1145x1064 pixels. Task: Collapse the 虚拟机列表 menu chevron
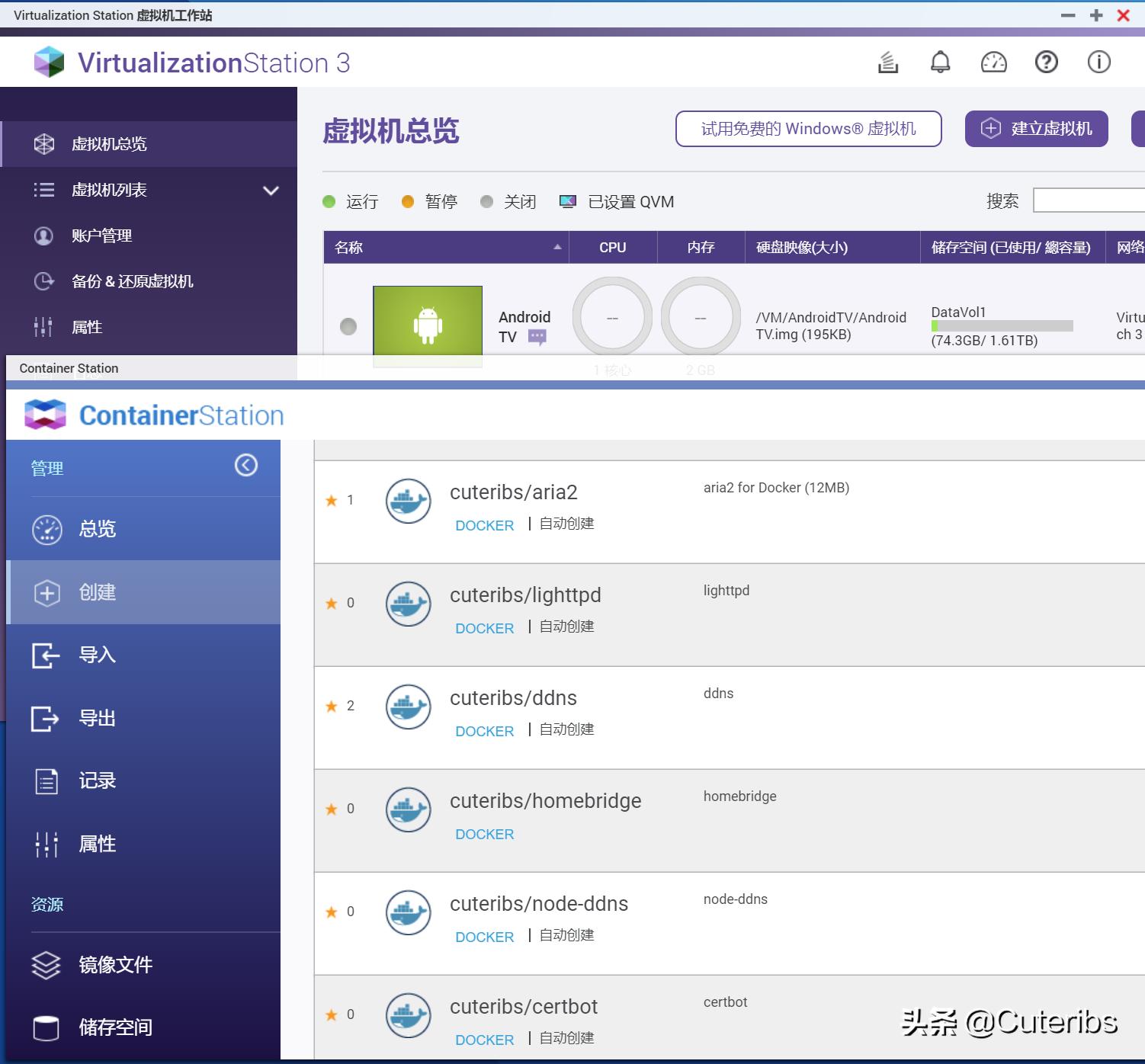tap(269, 191)
